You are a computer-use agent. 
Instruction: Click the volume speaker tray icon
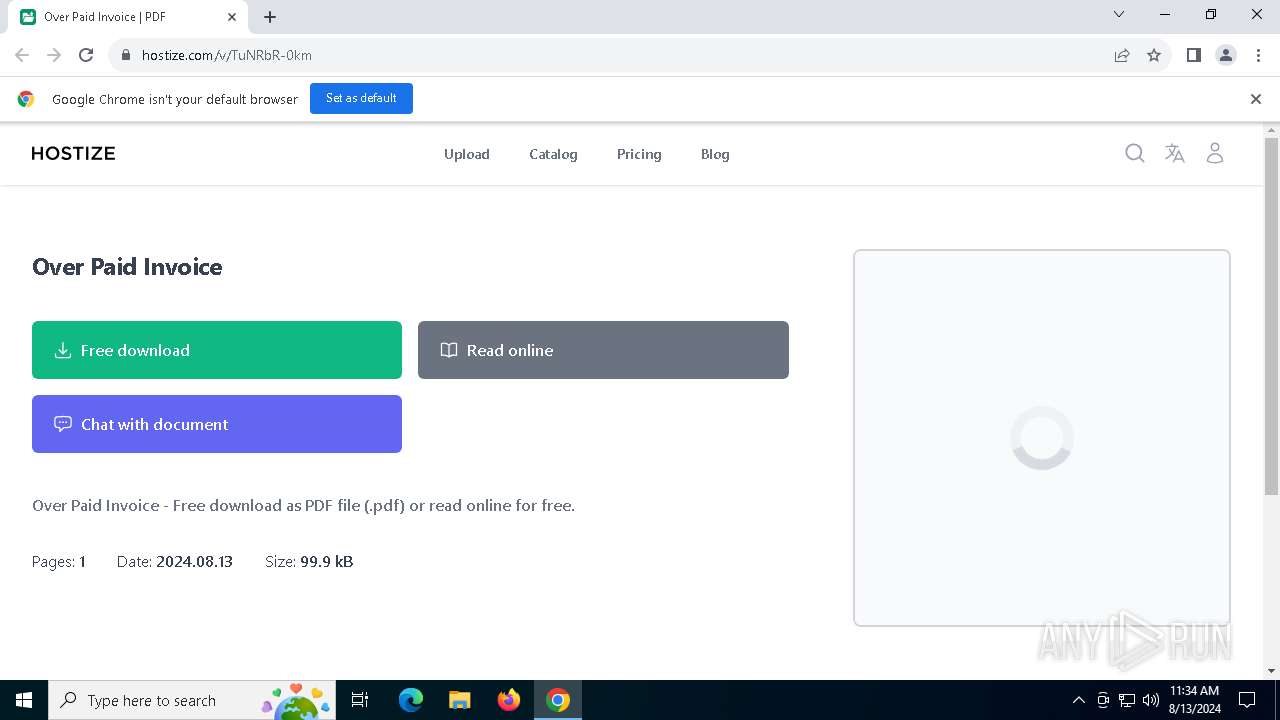point(1151,700)
